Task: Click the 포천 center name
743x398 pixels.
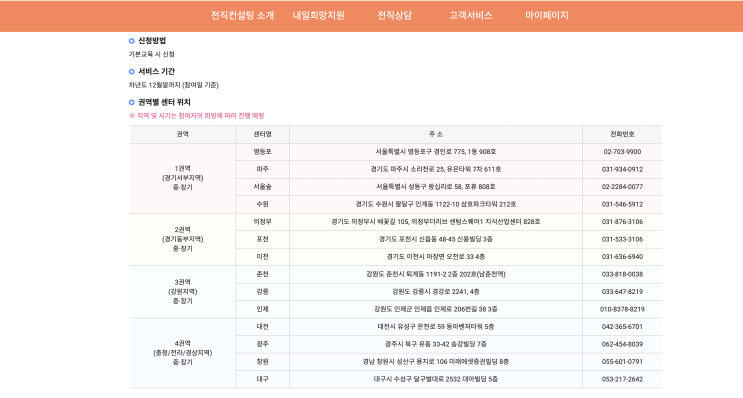Action: pos(263,239)
